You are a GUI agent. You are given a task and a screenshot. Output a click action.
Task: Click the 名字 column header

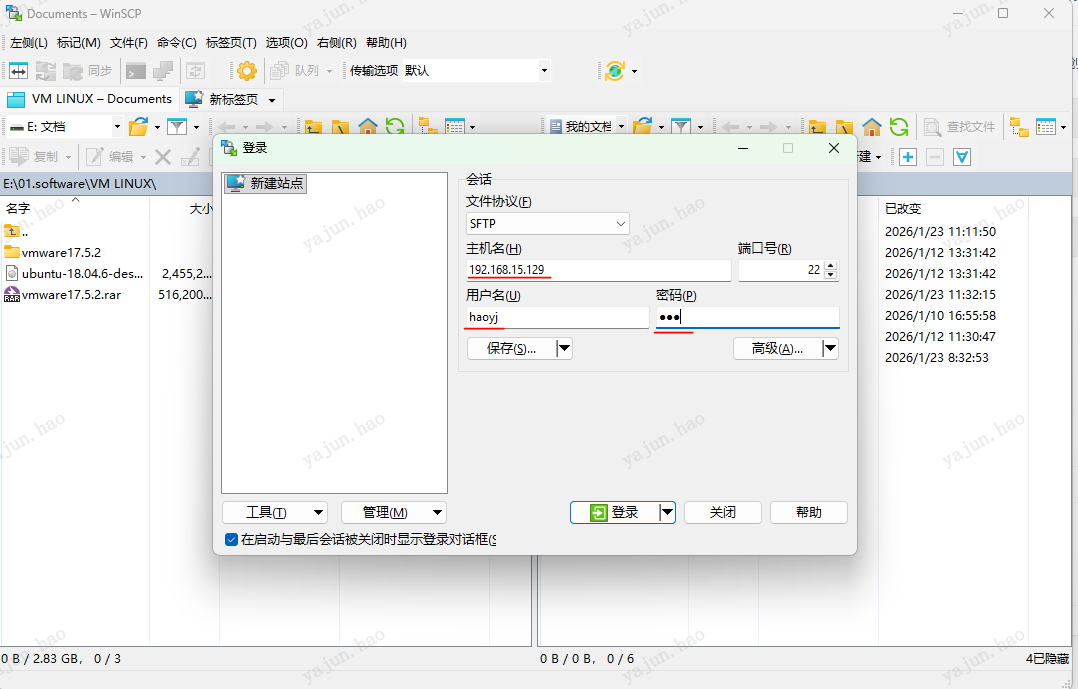pyautogui.click(x=74, y=208)
